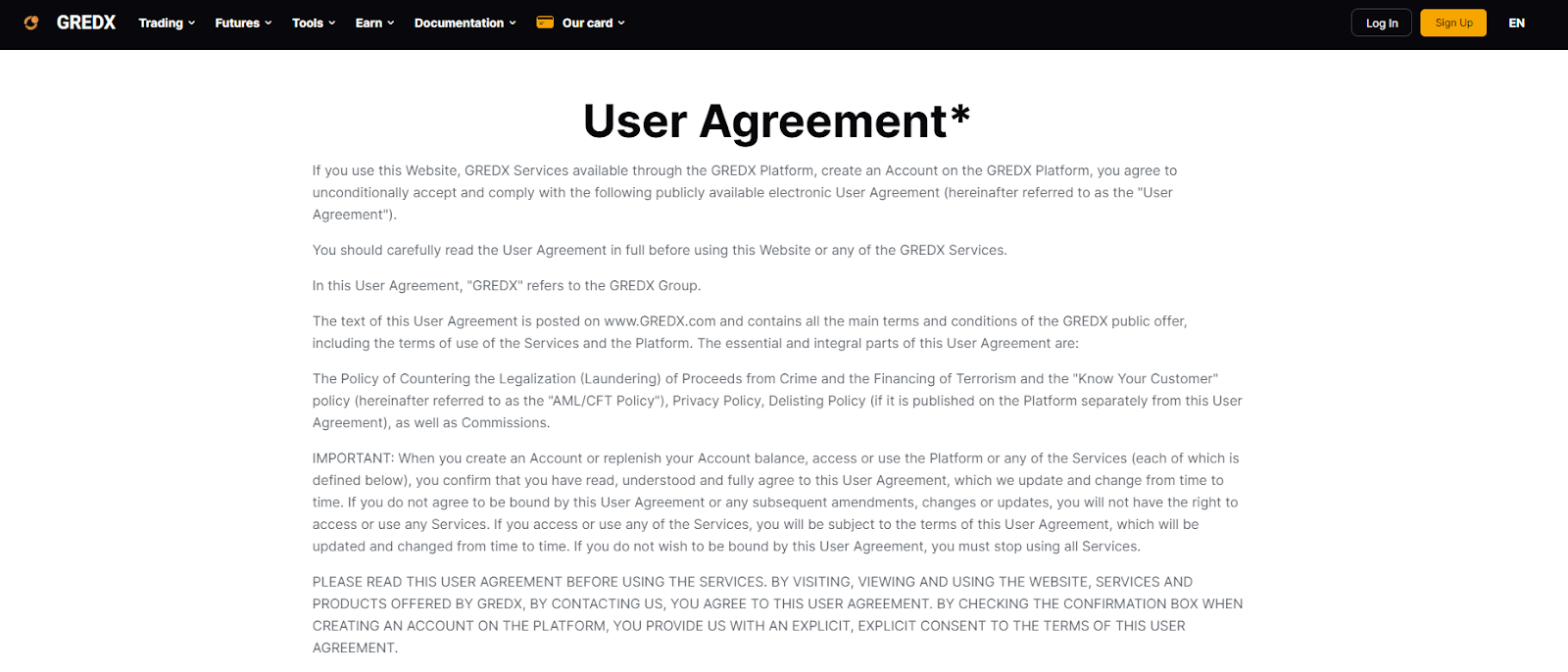This screenshot has width=1568, height=672.
Task: Click the User Agreement* heading
Action: click(x=776, y=121)
